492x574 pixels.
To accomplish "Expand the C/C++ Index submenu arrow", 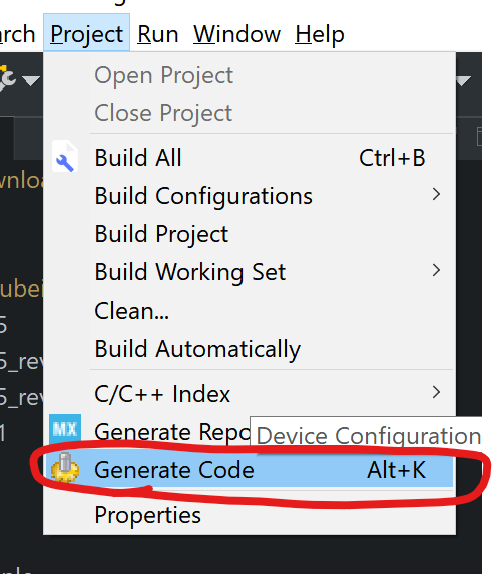I will 436,392.
